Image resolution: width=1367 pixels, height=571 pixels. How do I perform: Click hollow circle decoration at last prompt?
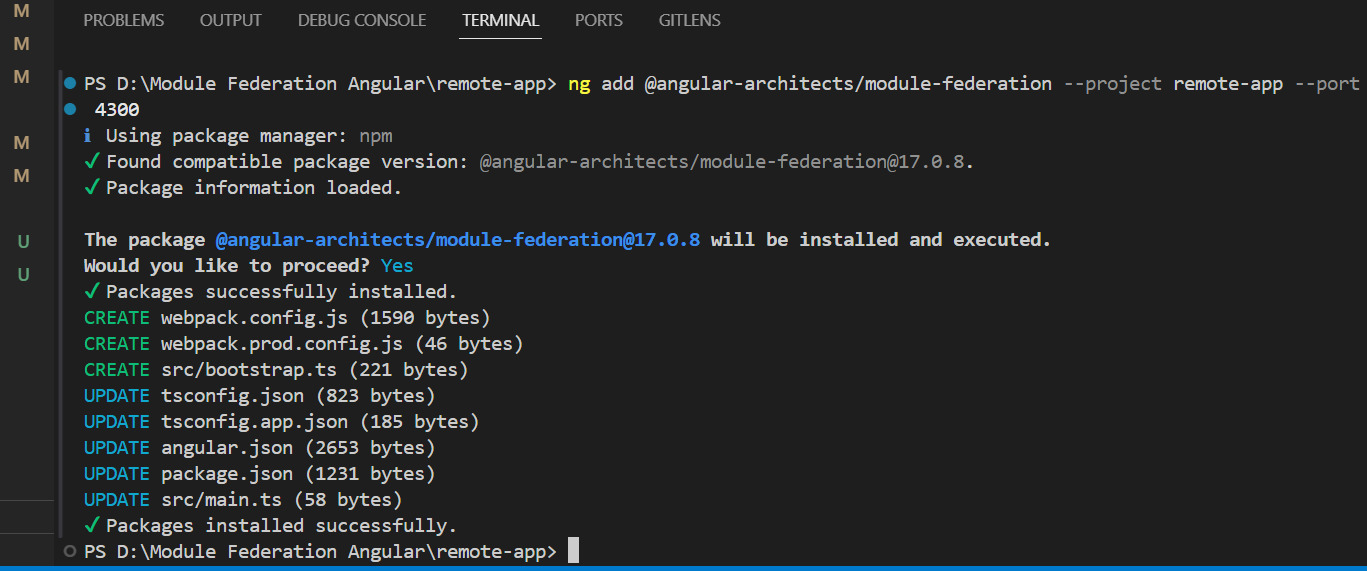(x=69, y=551)
